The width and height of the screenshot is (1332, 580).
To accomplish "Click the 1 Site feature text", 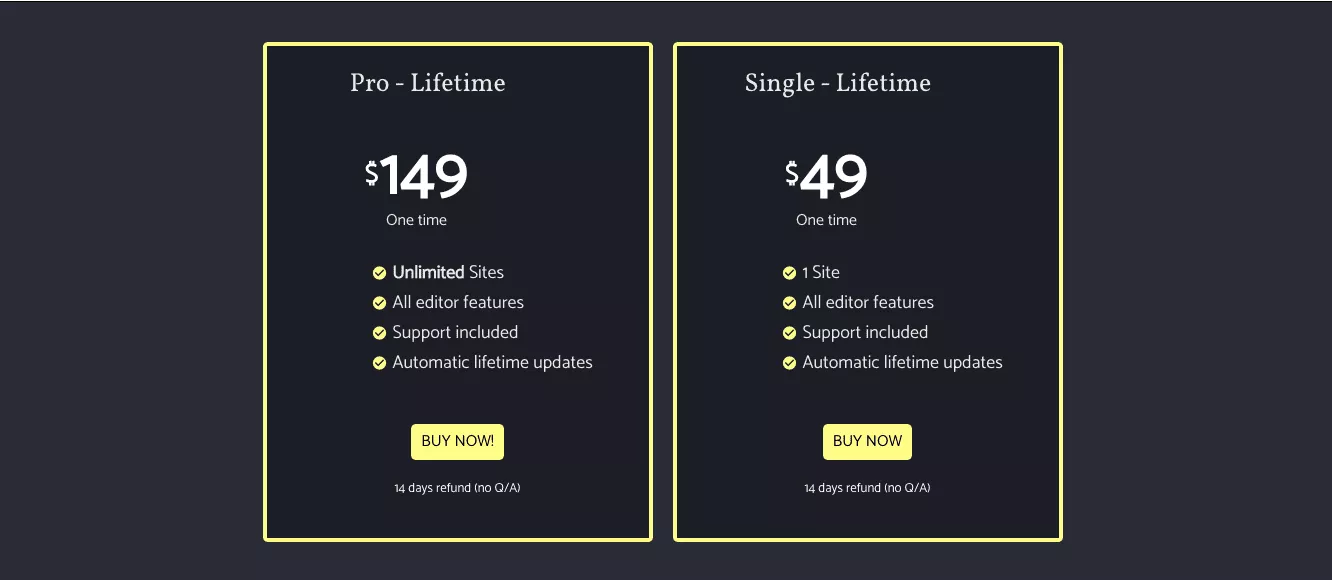I will coord(821,272).
